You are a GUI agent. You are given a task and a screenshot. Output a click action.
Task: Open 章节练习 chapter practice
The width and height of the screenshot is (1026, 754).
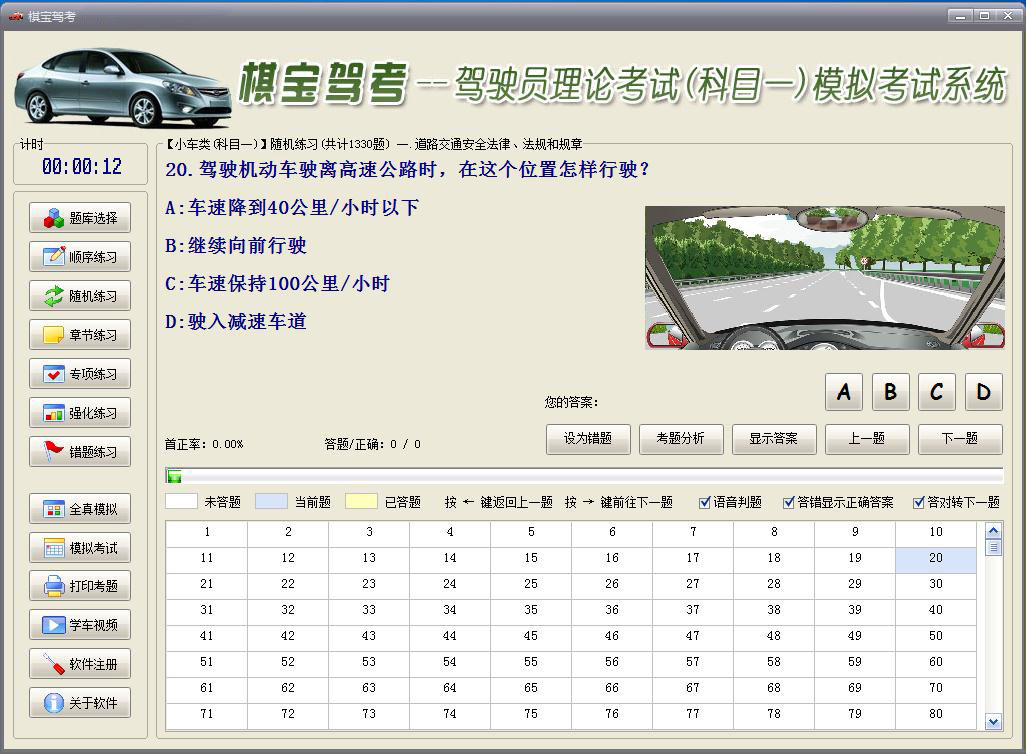pos(80,335)
